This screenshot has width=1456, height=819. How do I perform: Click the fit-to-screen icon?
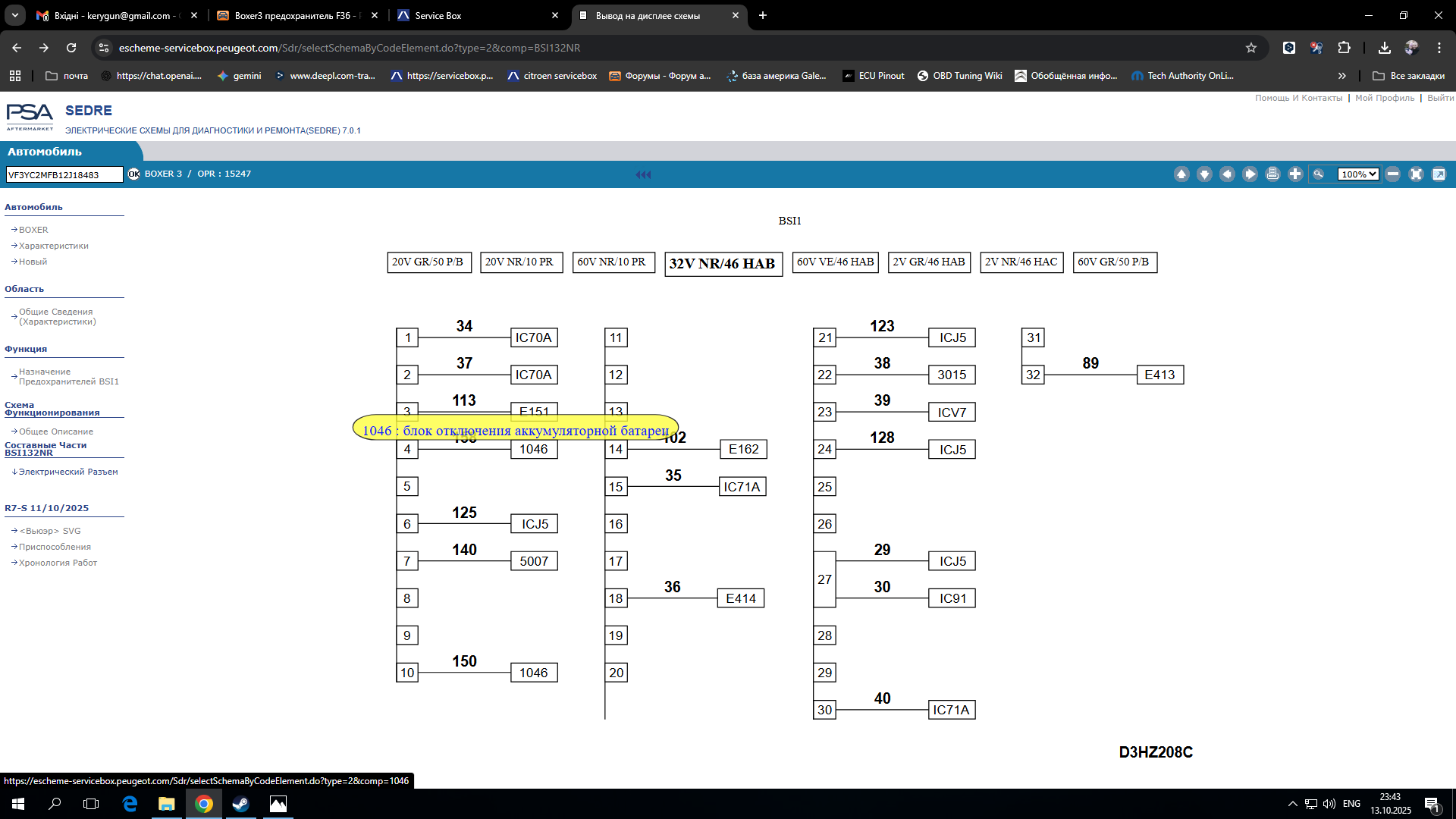click(1416, 174)
